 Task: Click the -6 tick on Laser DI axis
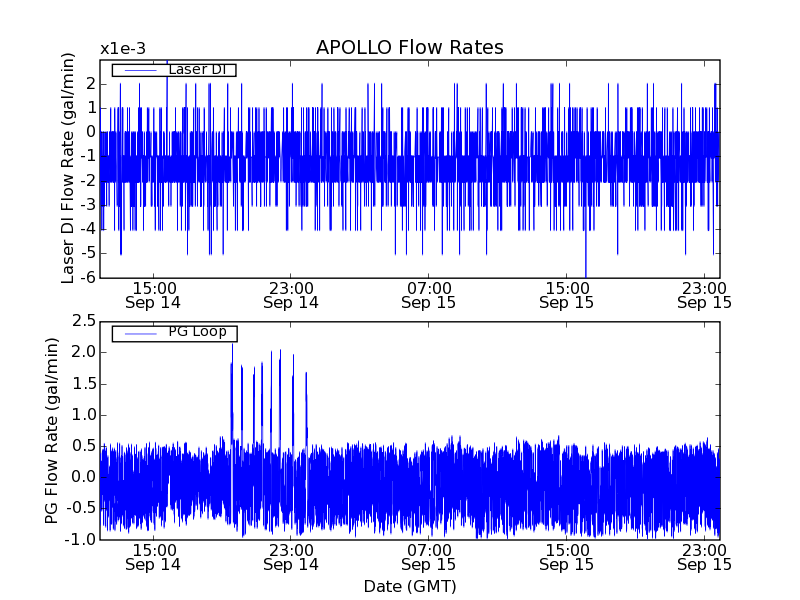[x=88, y=277]
